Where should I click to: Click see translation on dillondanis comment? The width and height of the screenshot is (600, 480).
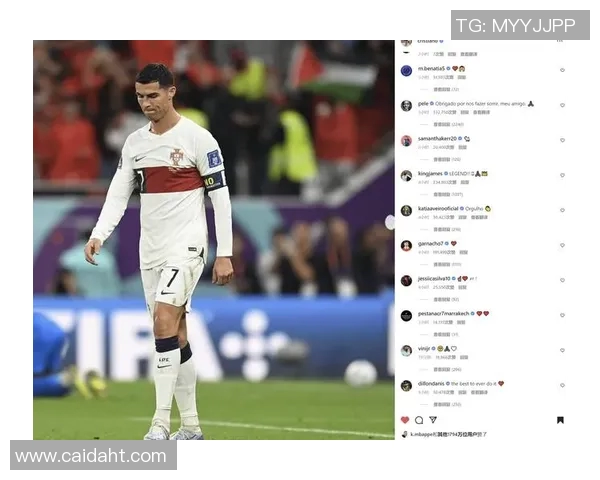click(x=479, y=392)
